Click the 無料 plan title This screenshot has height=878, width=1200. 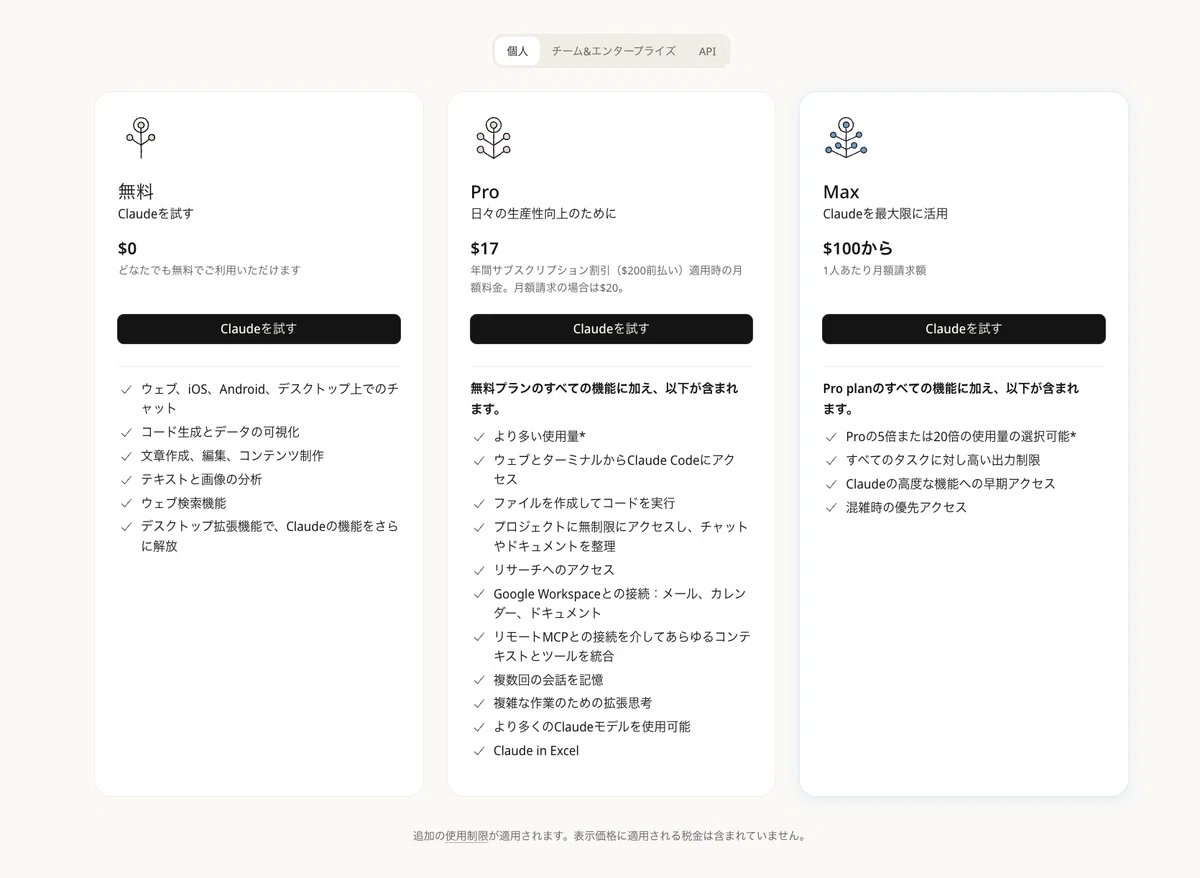[136, 191]
